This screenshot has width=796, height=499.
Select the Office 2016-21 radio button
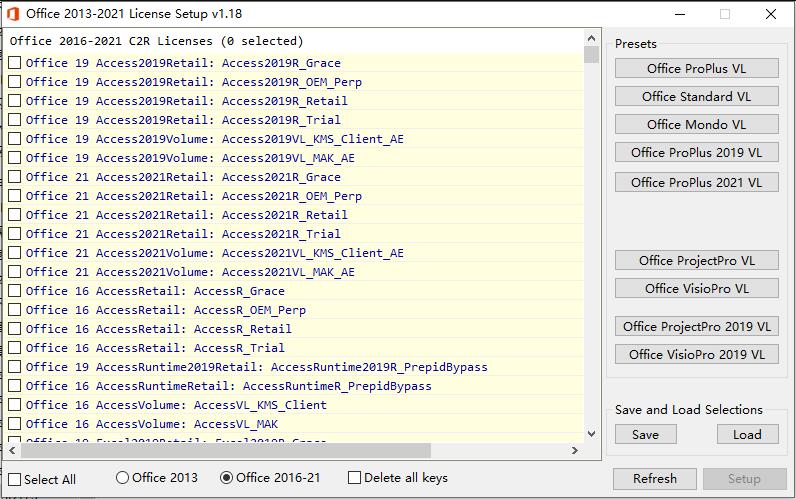pos(226,478)
